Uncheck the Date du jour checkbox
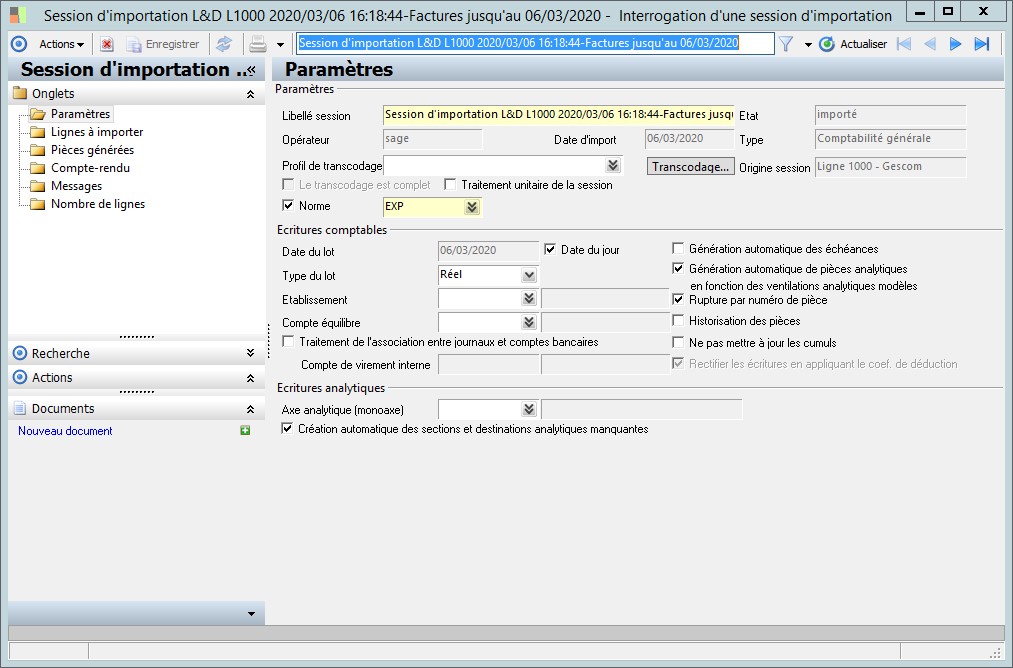The height and width of the screenshot is (668, 1013). tap(550, 249)
